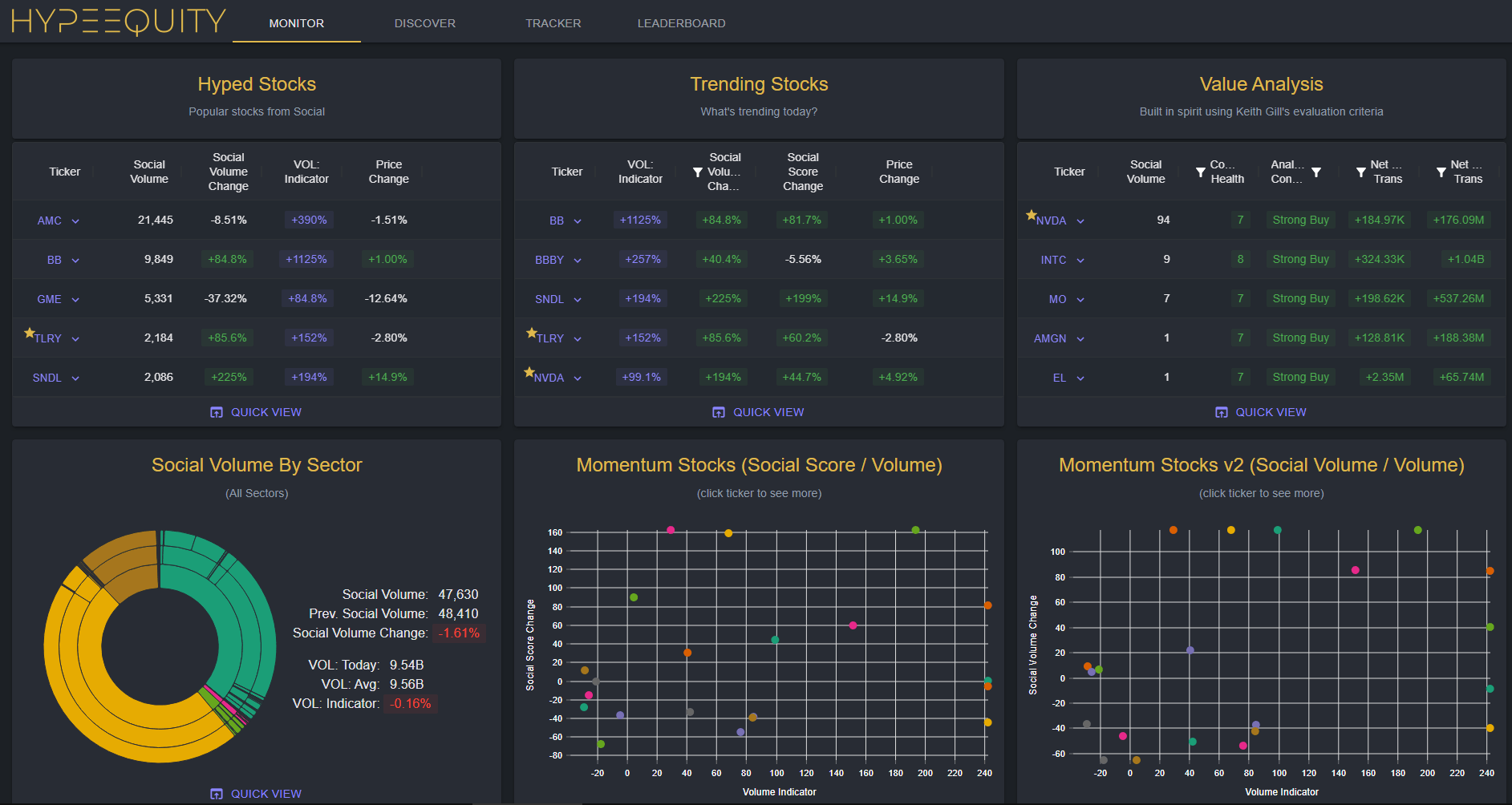Viewport: 1512px width, 805px height.
Task: Expand the GME row chevron
Action: tap(75, 300)
